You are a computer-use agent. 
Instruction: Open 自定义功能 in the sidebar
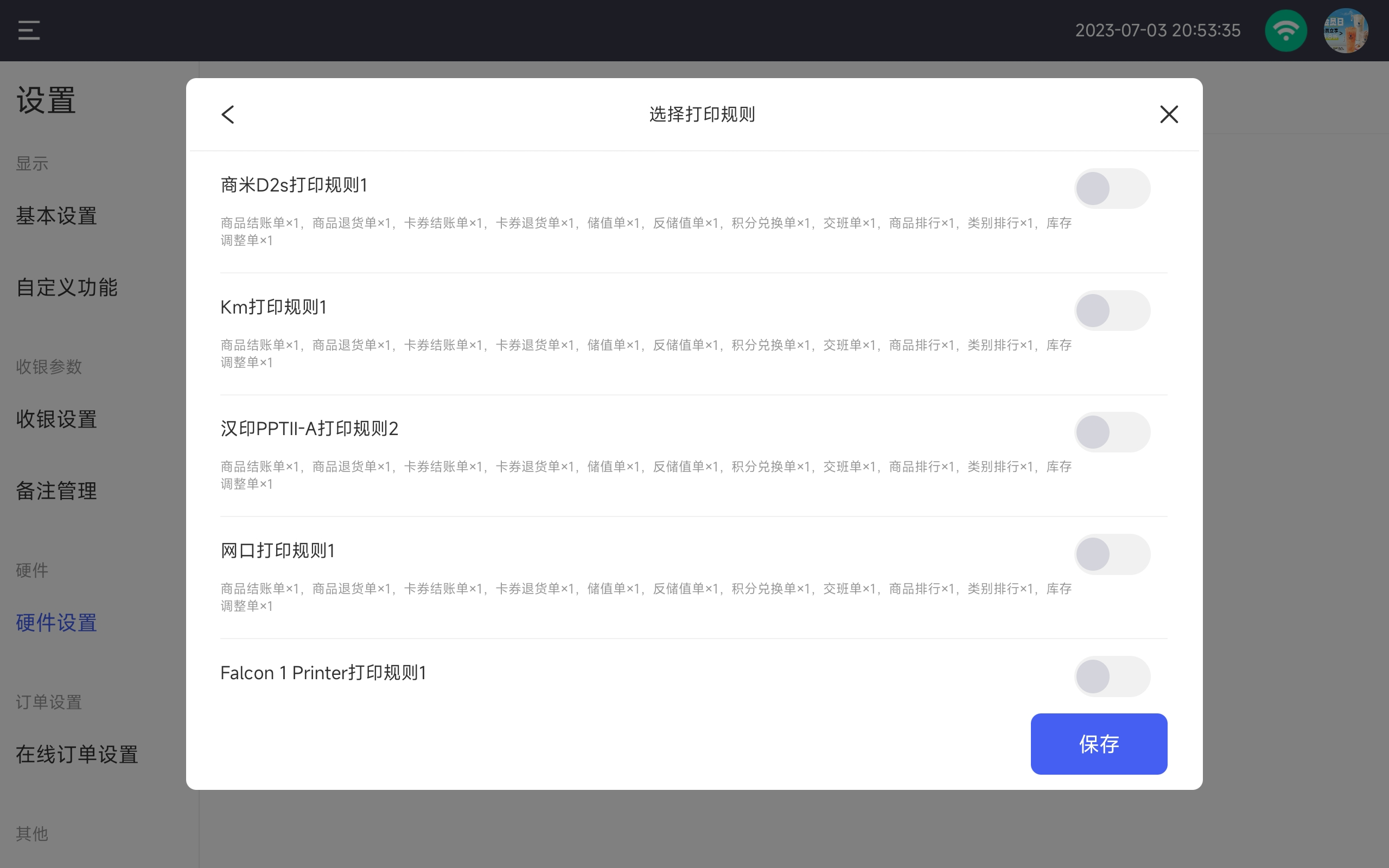coord(67,287)
